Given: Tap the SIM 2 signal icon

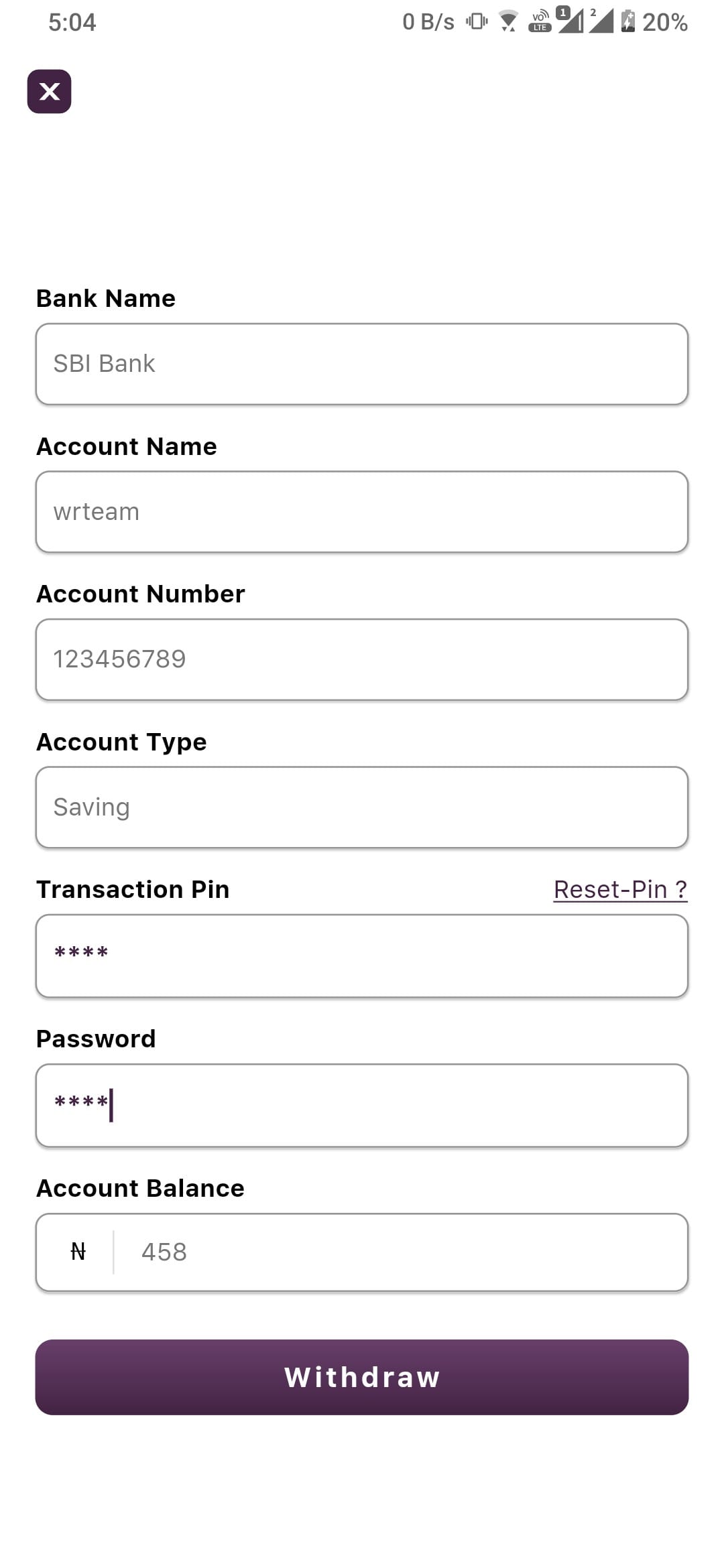Looking at the screenshot, I should (x=601, y=20).
